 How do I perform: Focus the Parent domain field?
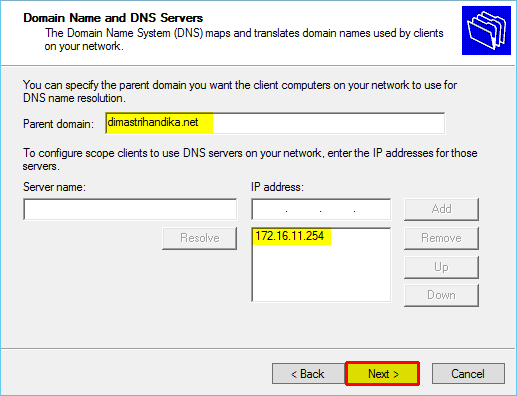275,123
